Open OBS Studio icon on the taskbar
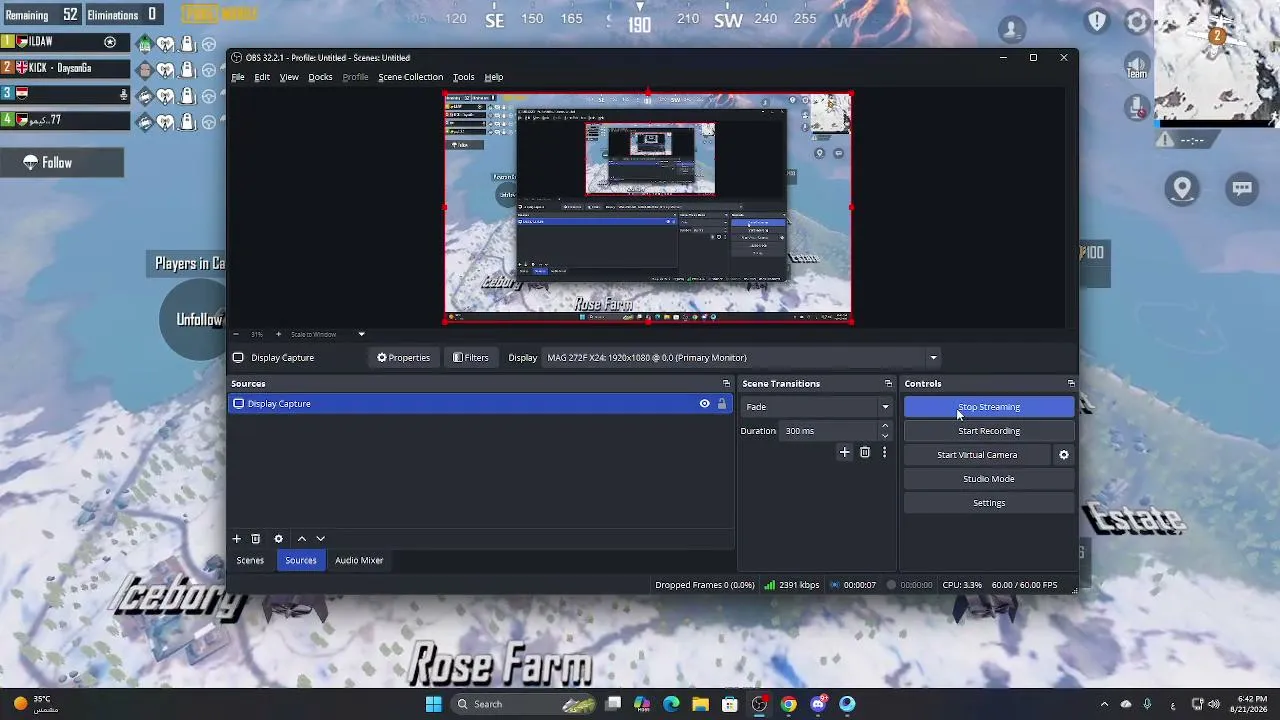 [x=760, y=704]
